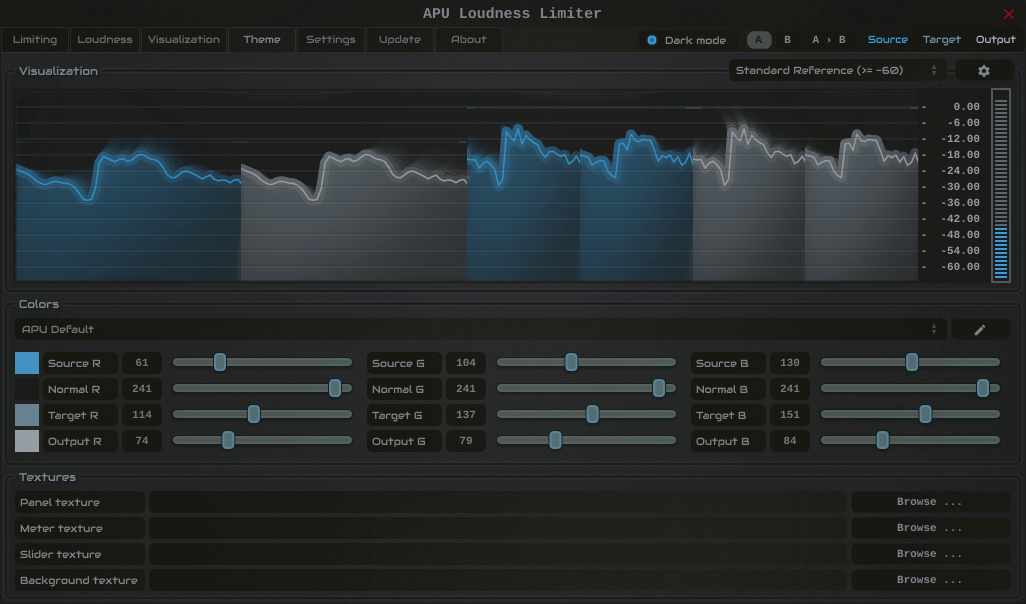Click the Source G slider

(586, 363)
